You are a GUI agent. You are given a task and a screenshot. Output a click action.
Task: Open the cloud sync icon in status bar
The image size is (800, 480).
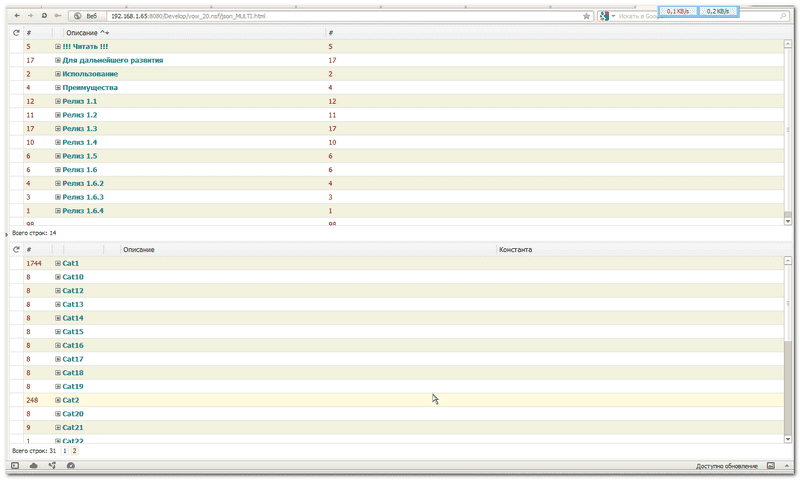33,466
